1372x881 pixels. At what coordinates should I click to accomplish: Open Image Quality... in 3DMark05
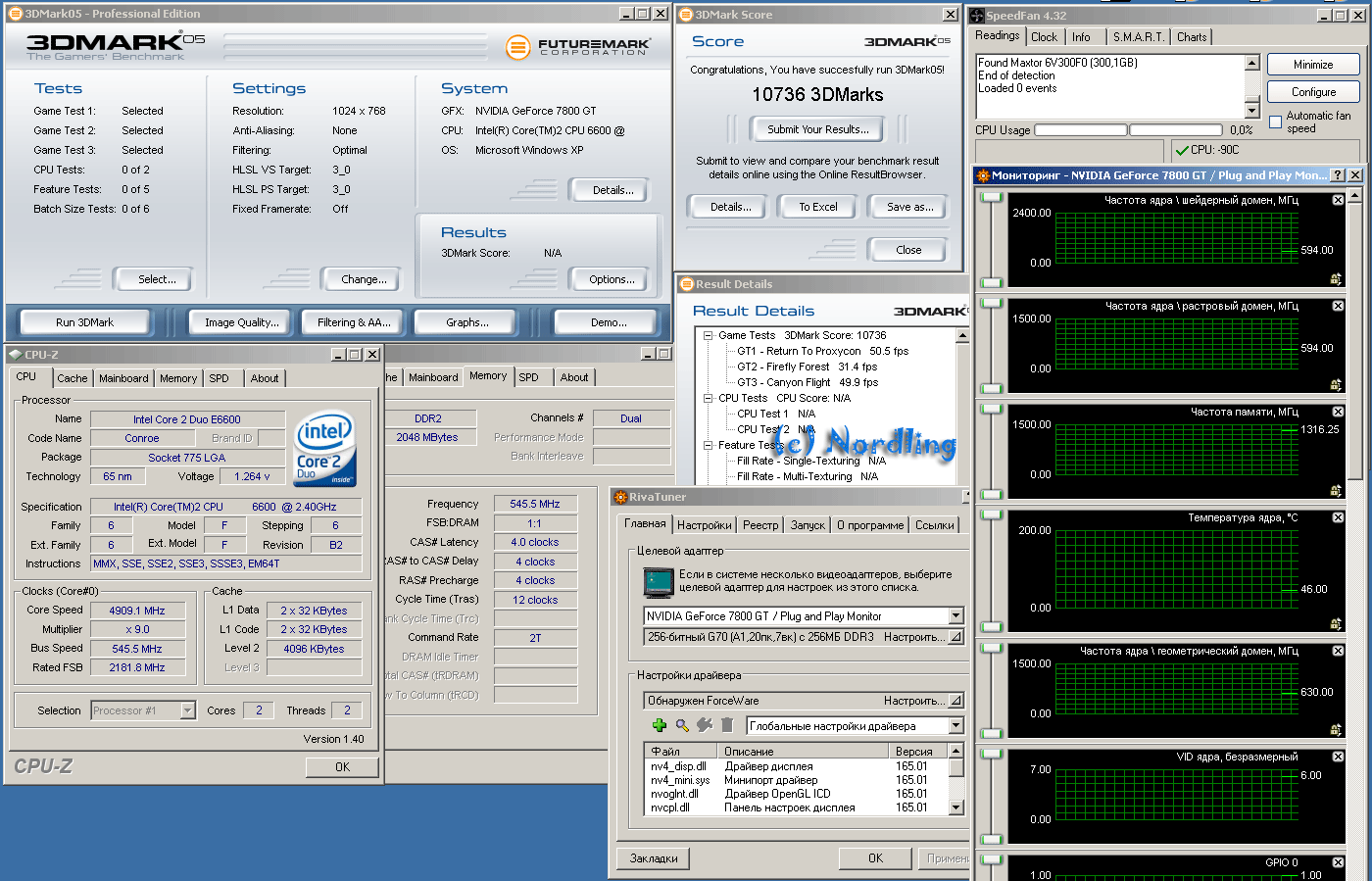(241, 322)
